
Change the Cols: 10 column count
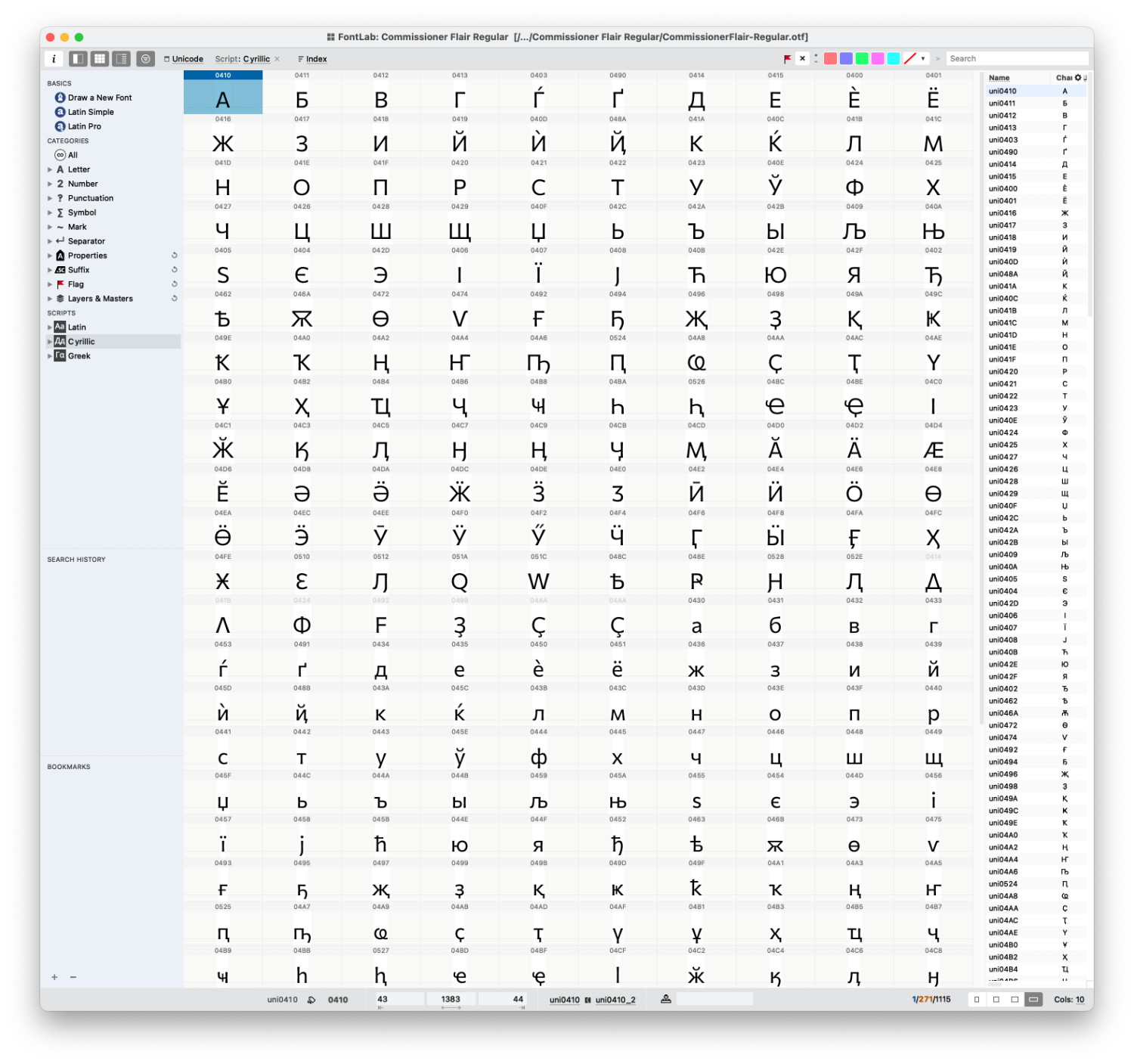point(1069,1000)
